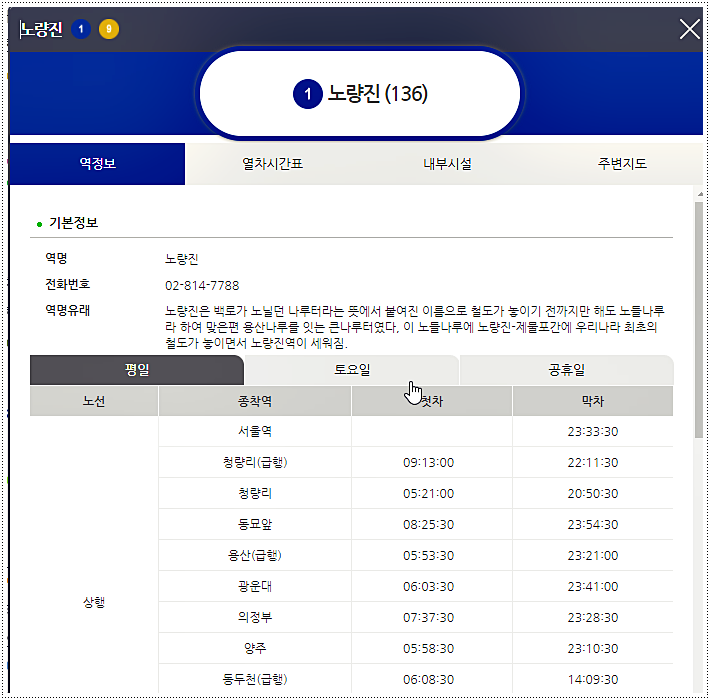Image resolution: width=710 pixels, height=700 pixels.
Task: Click the 노량진 (136) station name banner
Action: [360, 94]
